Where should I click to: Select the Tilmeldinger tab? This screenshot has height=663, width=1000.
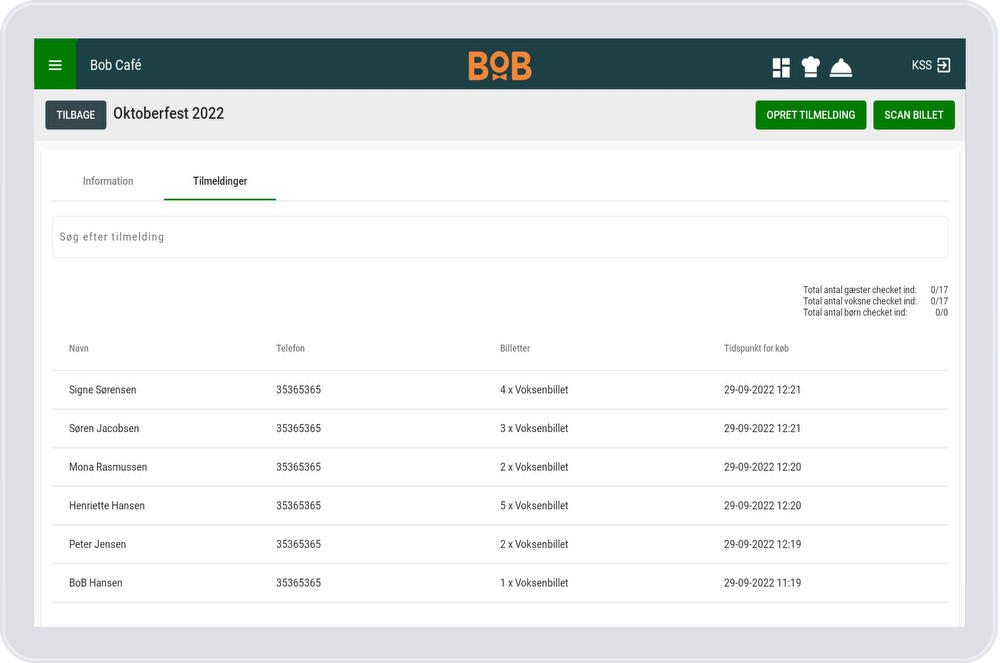220,181
